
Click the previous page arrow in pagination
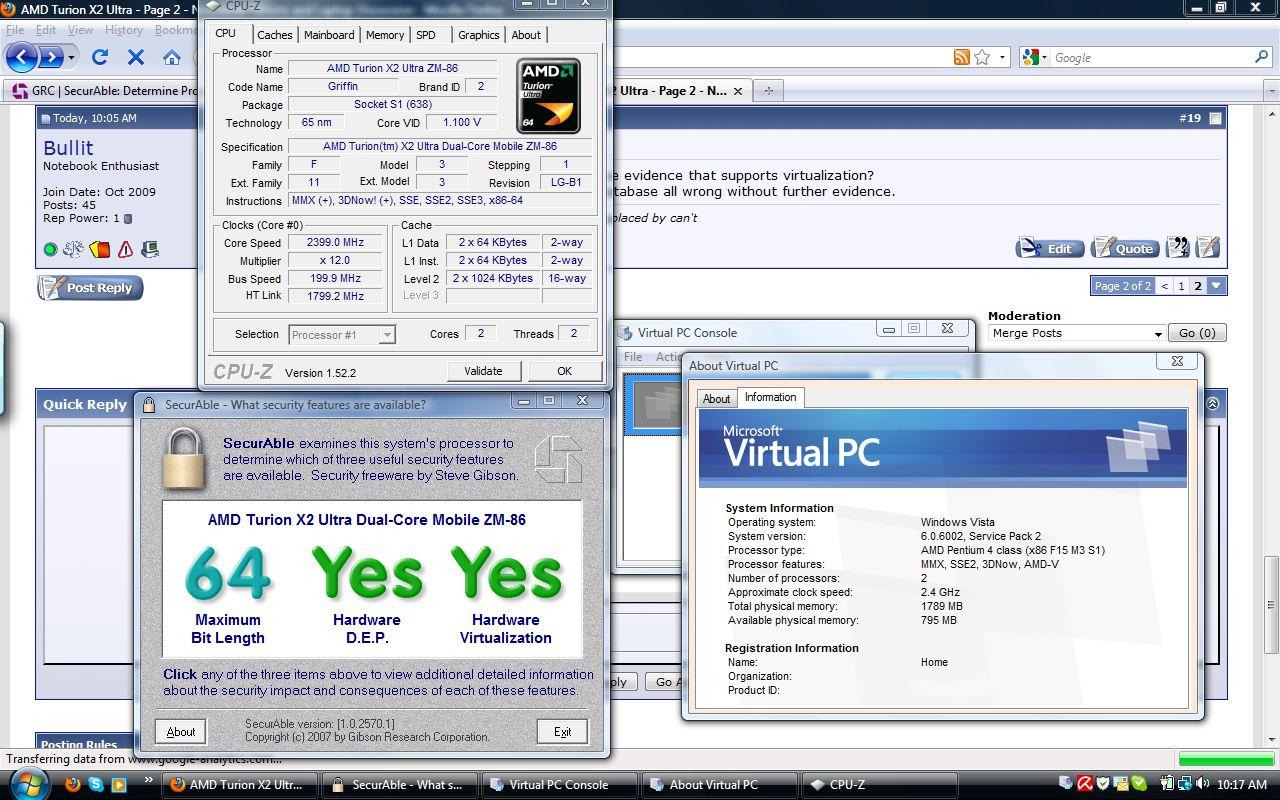click(x=1164, y=286)
